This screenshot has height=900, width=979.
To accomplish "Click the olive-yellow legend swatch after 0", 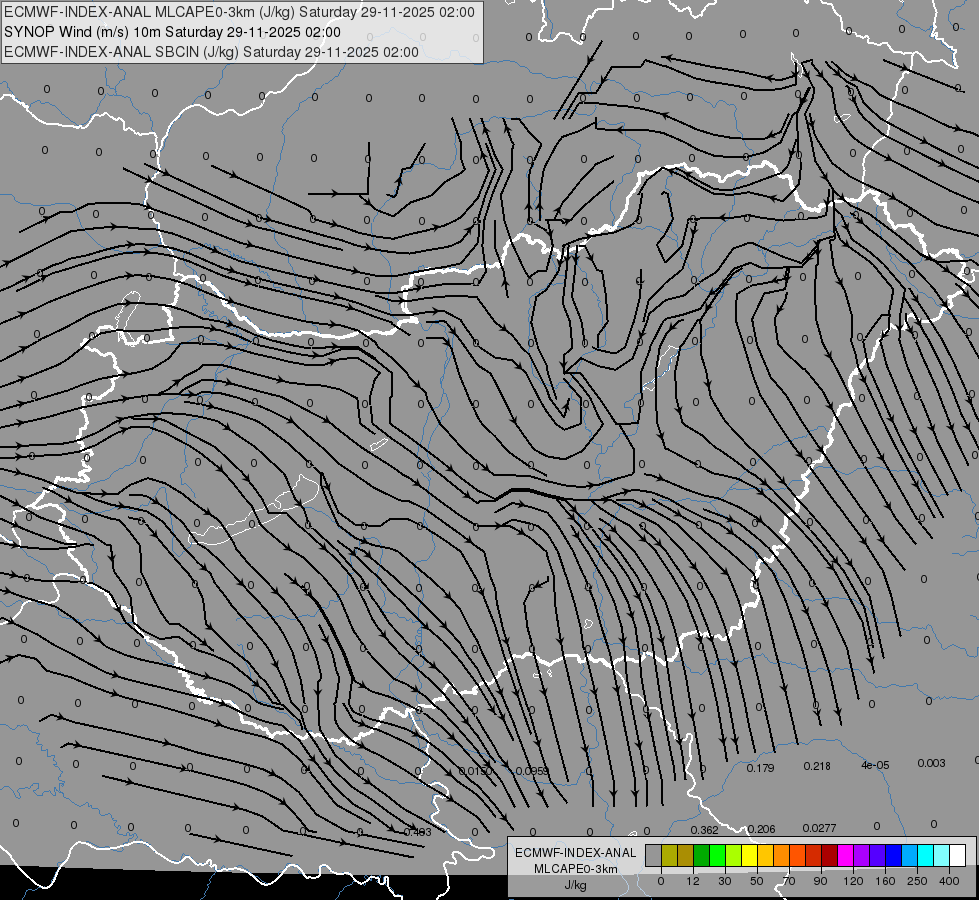I will click(x=669, y=855).
